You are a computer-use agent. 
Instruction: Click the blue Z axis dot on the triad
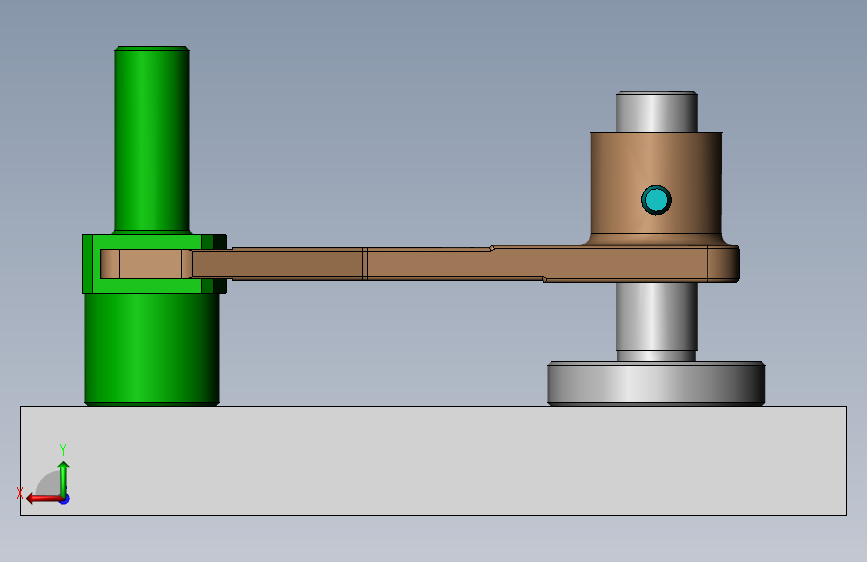tap(65, 499)
